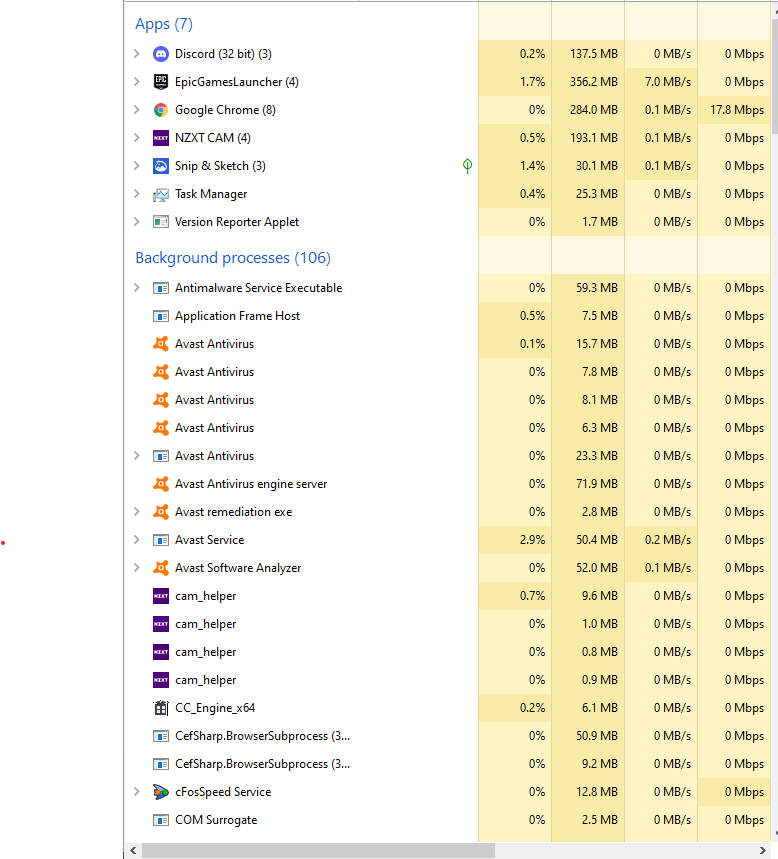
Task: Click the Avast icon with 15.7 MB memory
Action: [161, 343]
